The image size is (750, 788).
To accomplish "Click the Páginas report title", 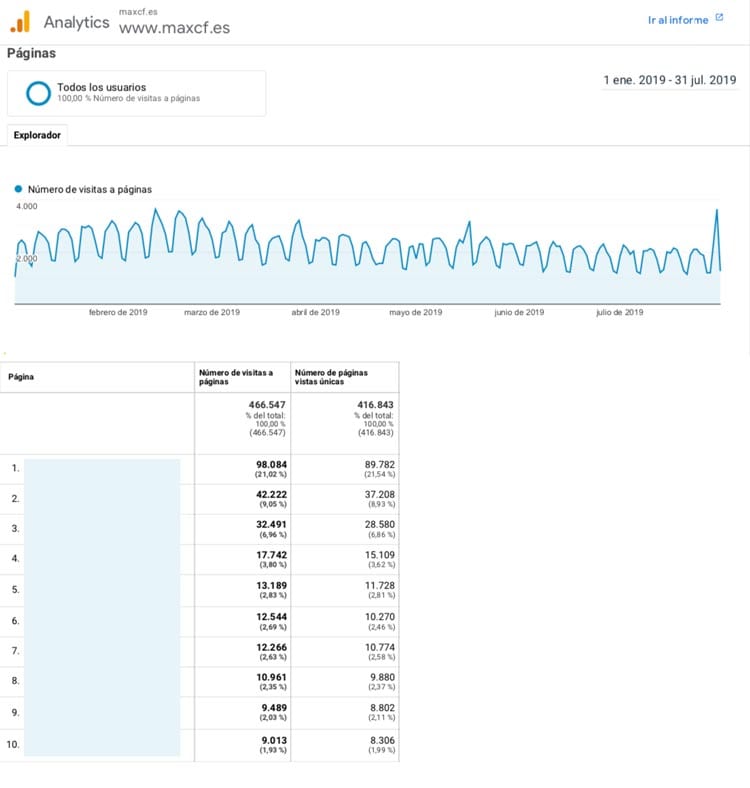I will [x=31, y=53].
